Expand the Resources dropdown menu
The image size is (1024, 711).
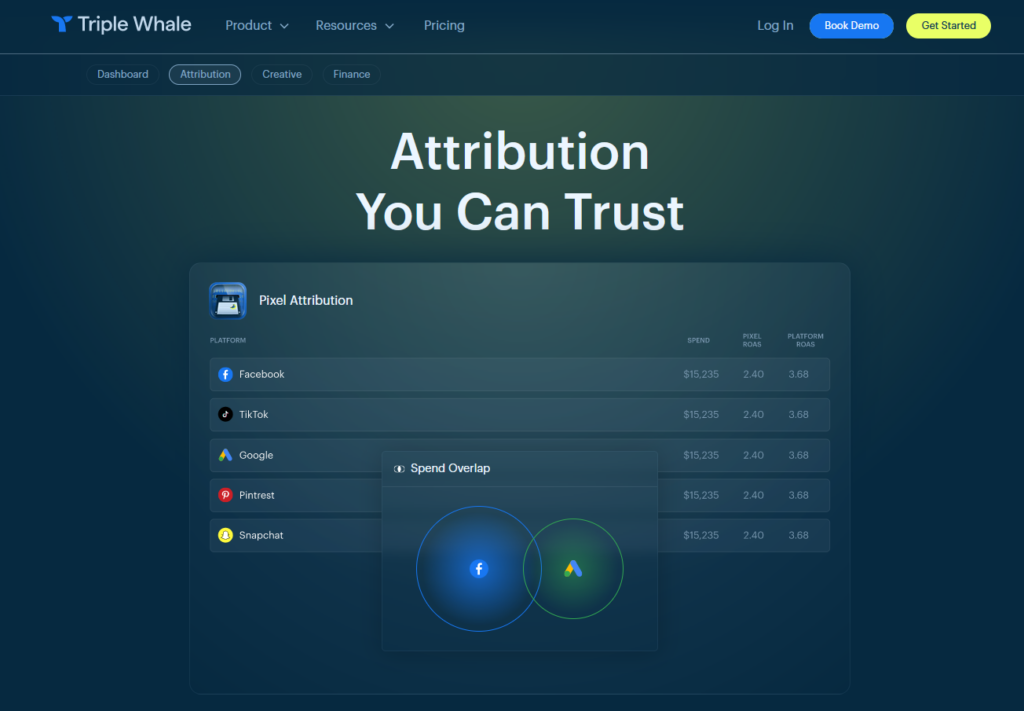[354, 25]
